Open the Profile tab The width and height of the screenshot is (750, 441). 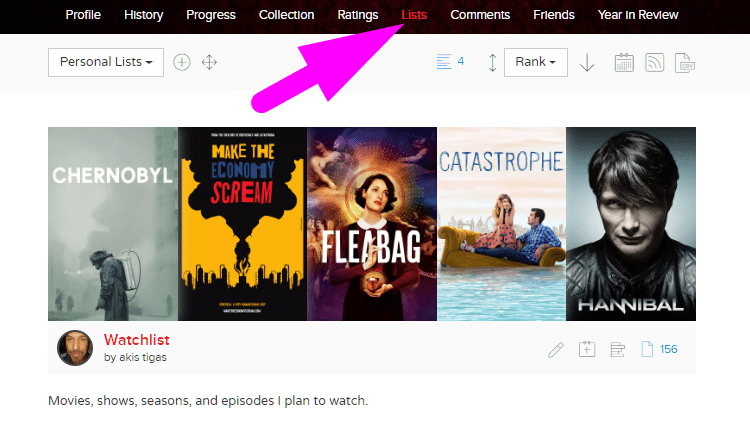[83, 15]
